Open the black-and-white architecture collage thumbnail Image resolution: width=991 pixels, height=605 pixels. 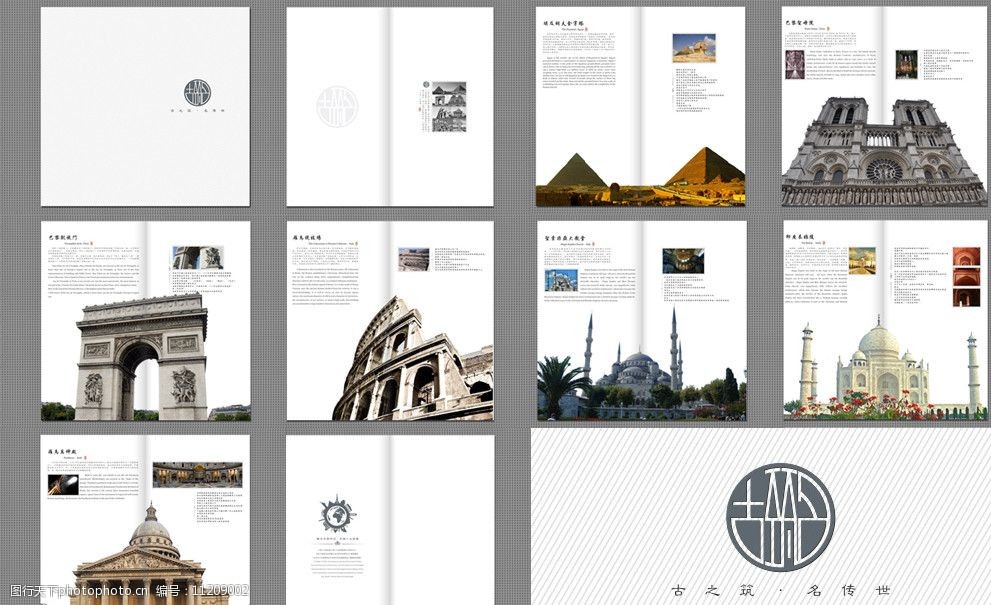pyautogui.click(x=448, y=106)
